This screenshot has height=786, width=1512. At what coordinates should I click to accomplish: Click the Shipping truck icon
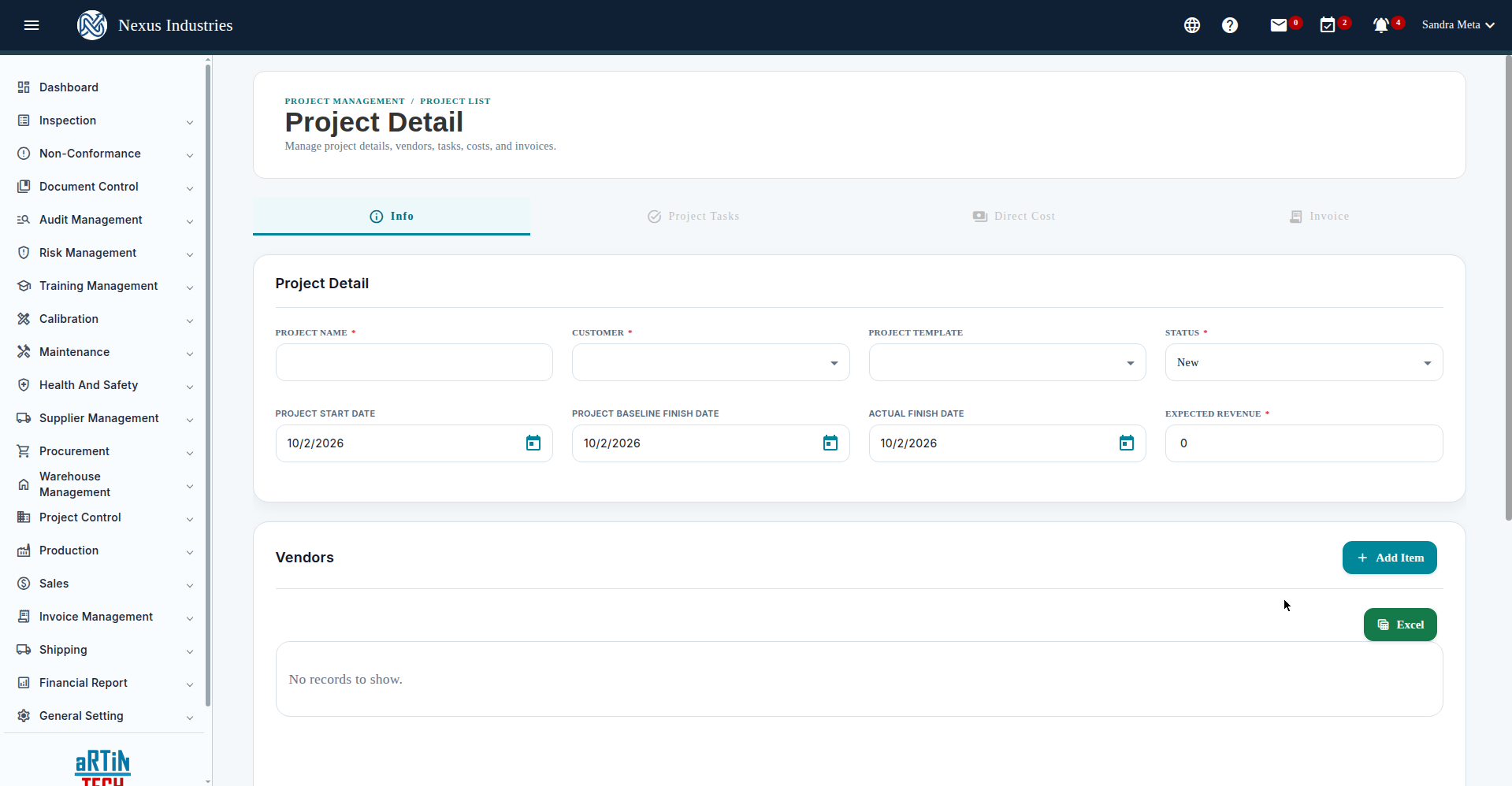tap(24, 650)
